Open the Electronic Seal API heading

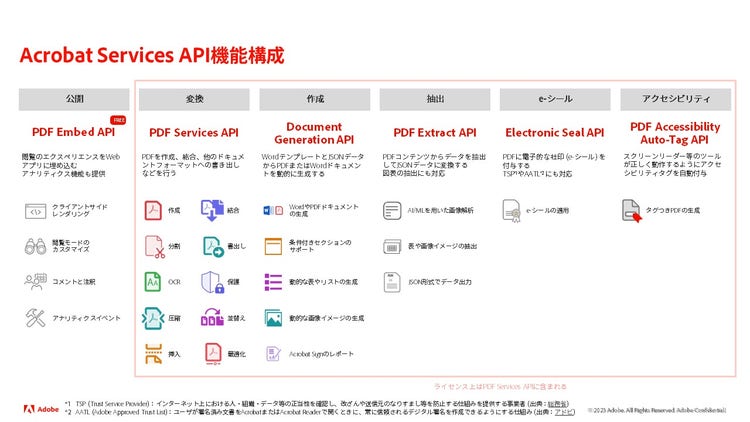tap(555, 133)
